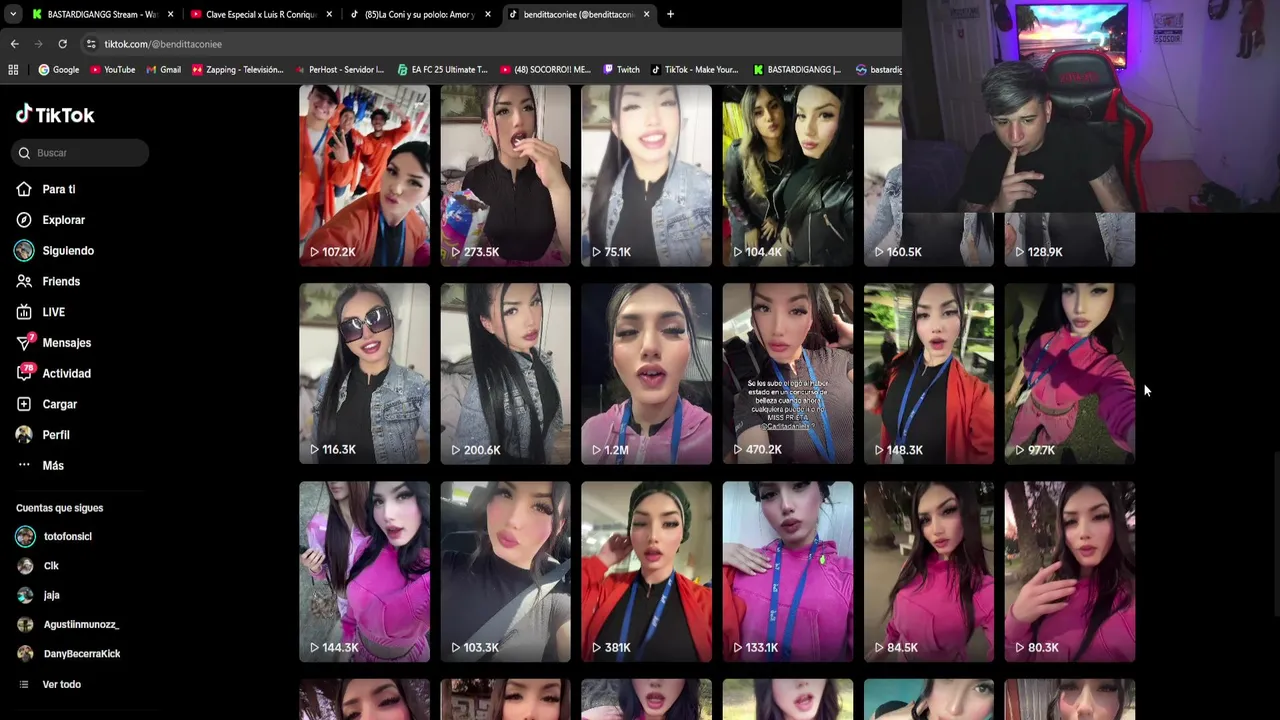Open Google bookmark
This screenshot has width=1280, height=720.
(59, 70)
